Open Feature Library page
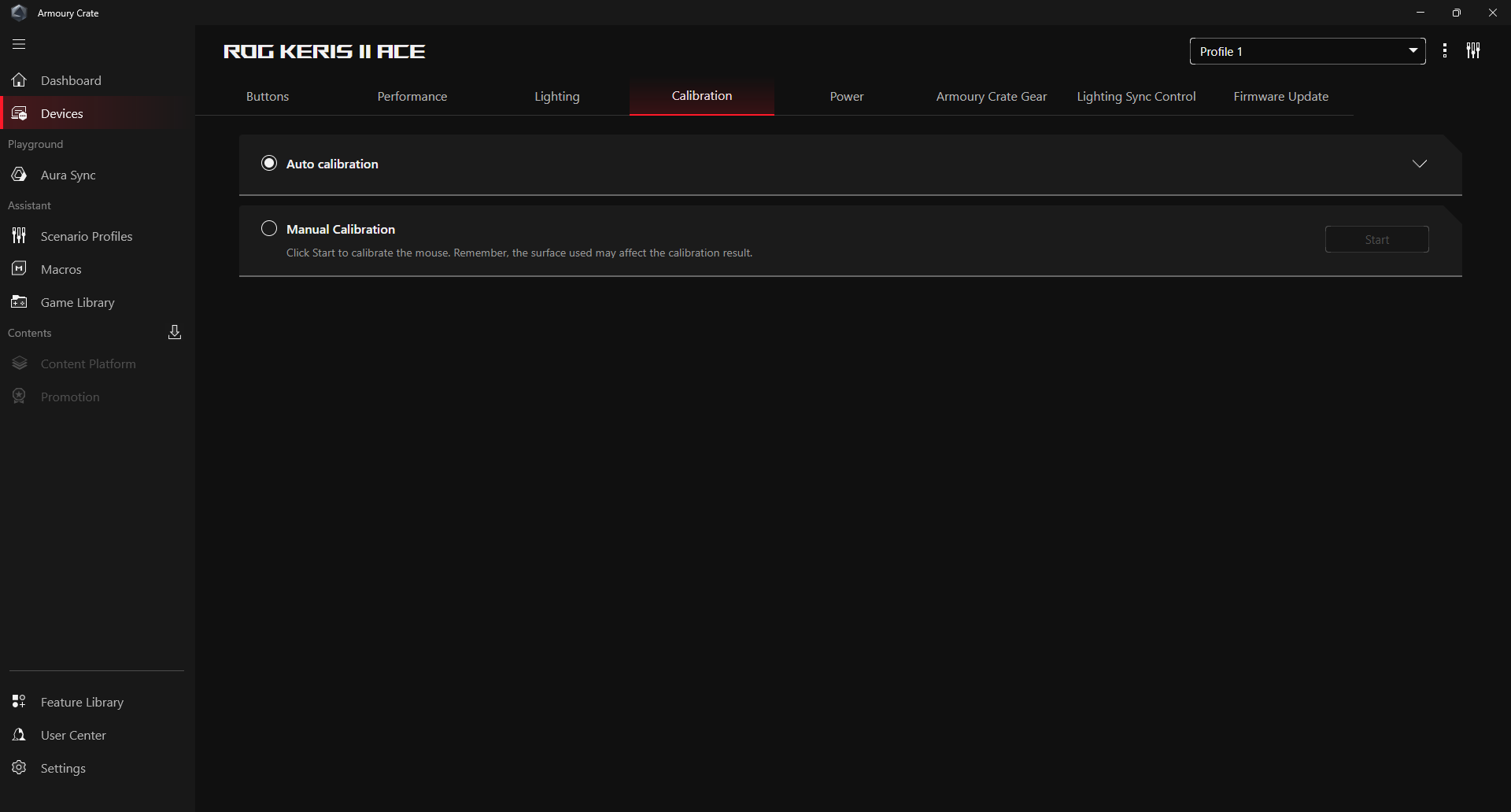Screen dimensions: 1511x812 (x=98, y=702)
